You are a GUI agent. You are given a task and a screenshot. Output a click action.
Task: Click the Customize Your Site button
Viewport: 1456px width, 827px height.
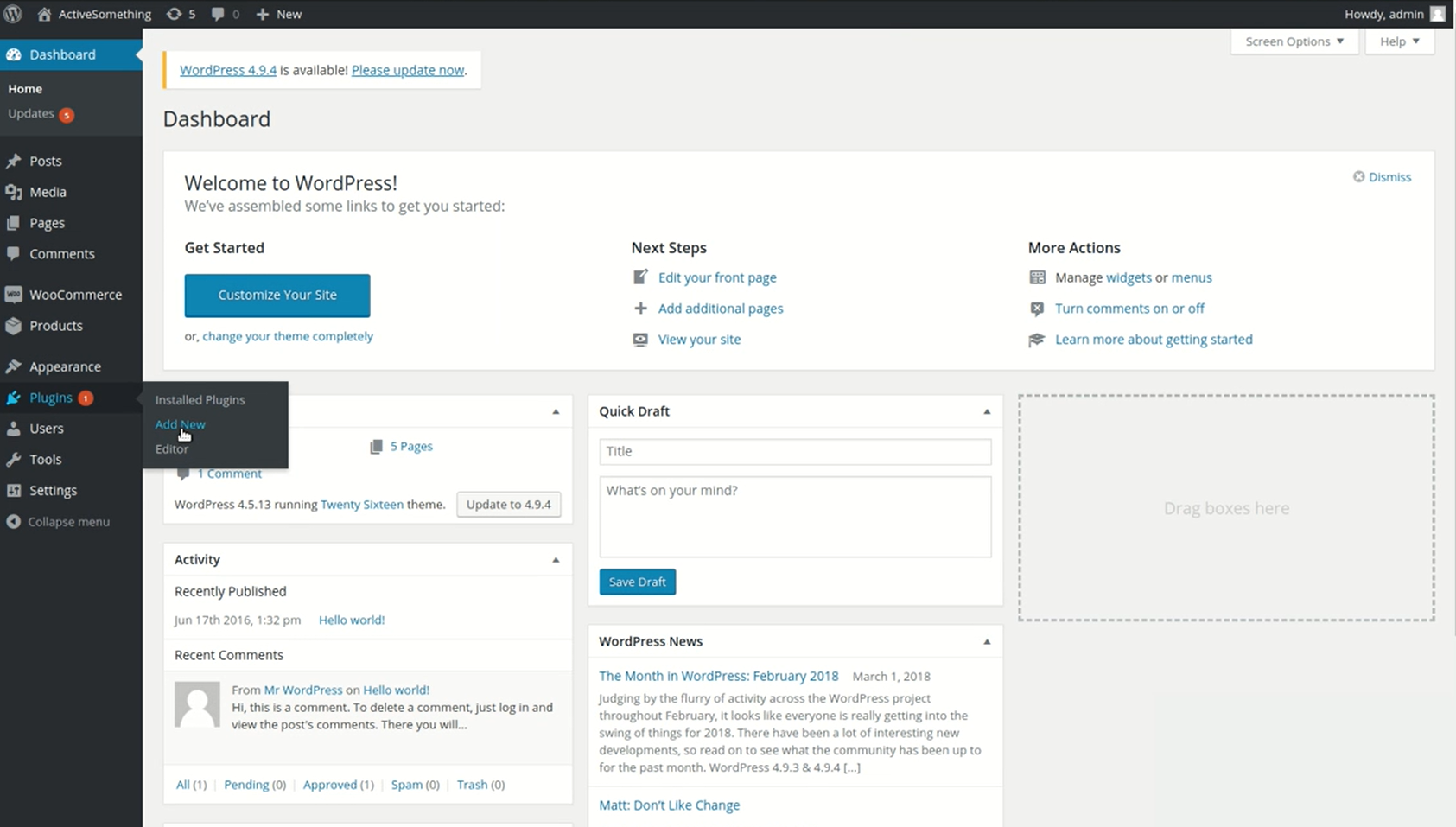[x=277, y=296]
